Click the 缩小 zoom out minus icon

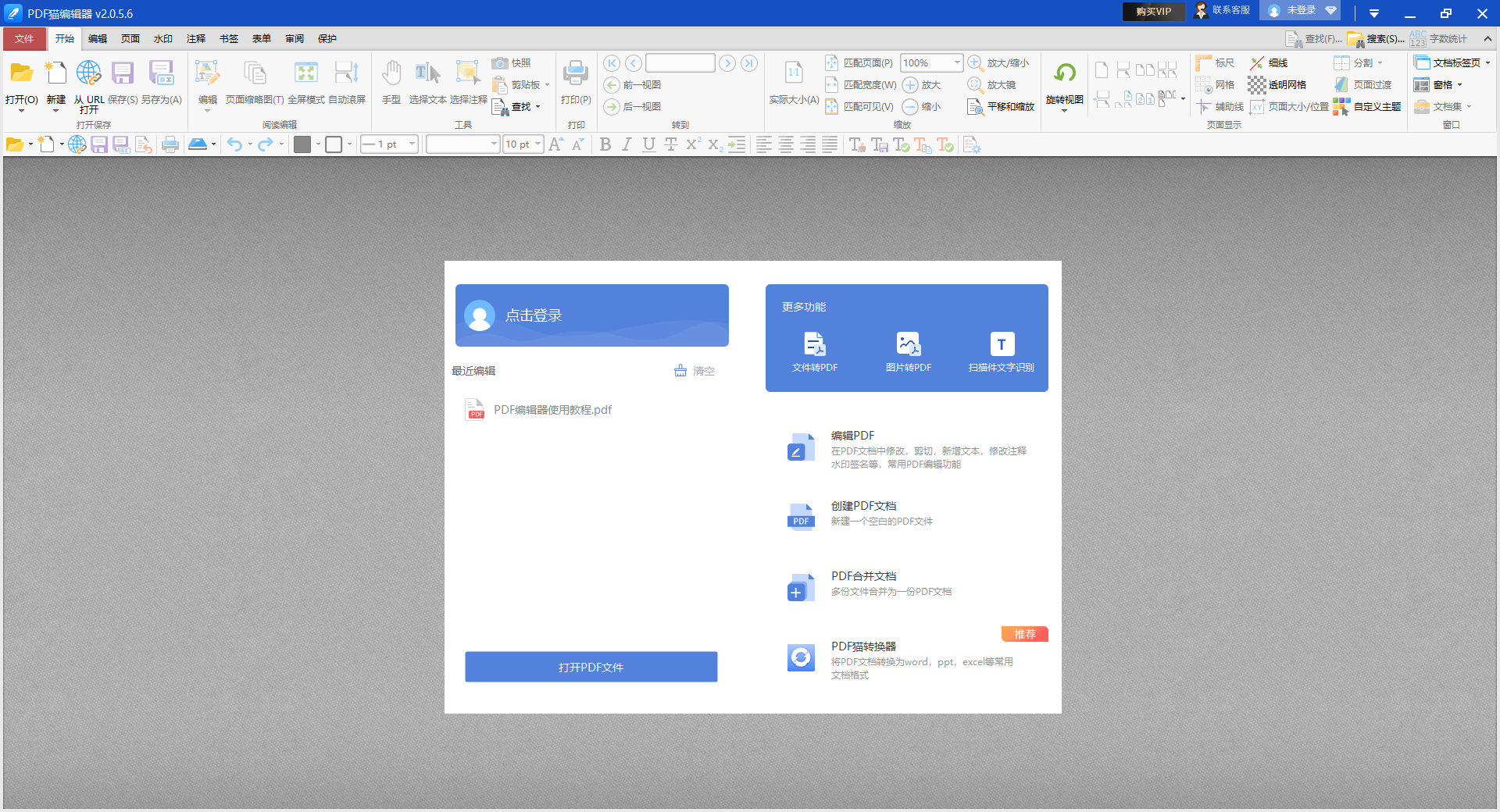pos(910,106)
